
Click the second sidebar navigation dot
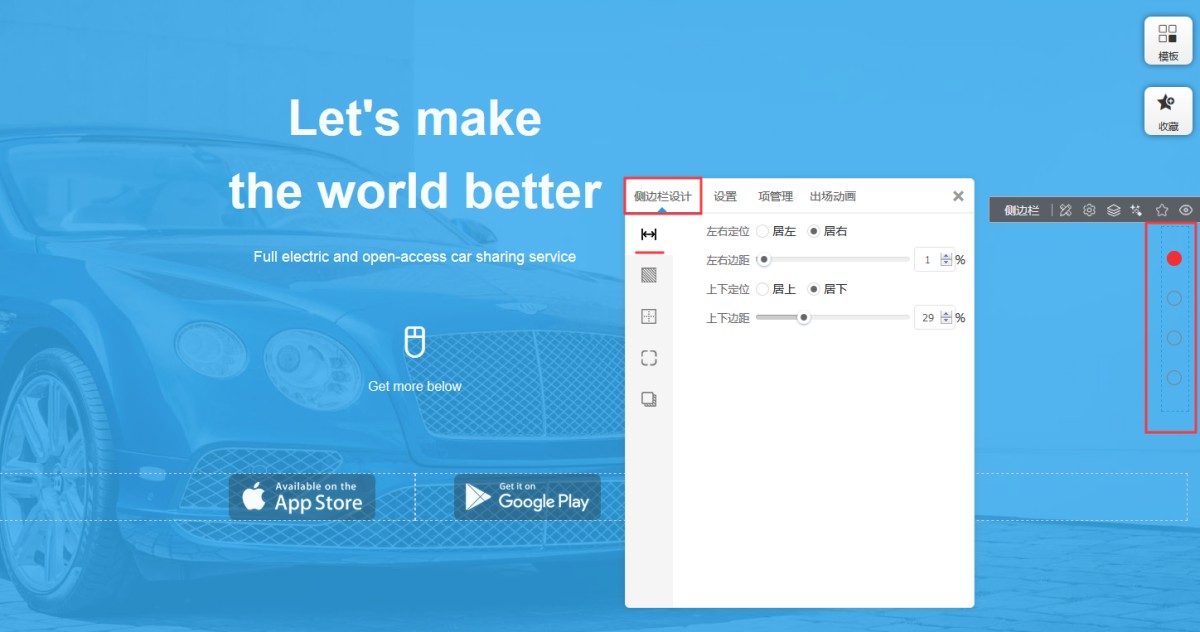point(1174,298)
